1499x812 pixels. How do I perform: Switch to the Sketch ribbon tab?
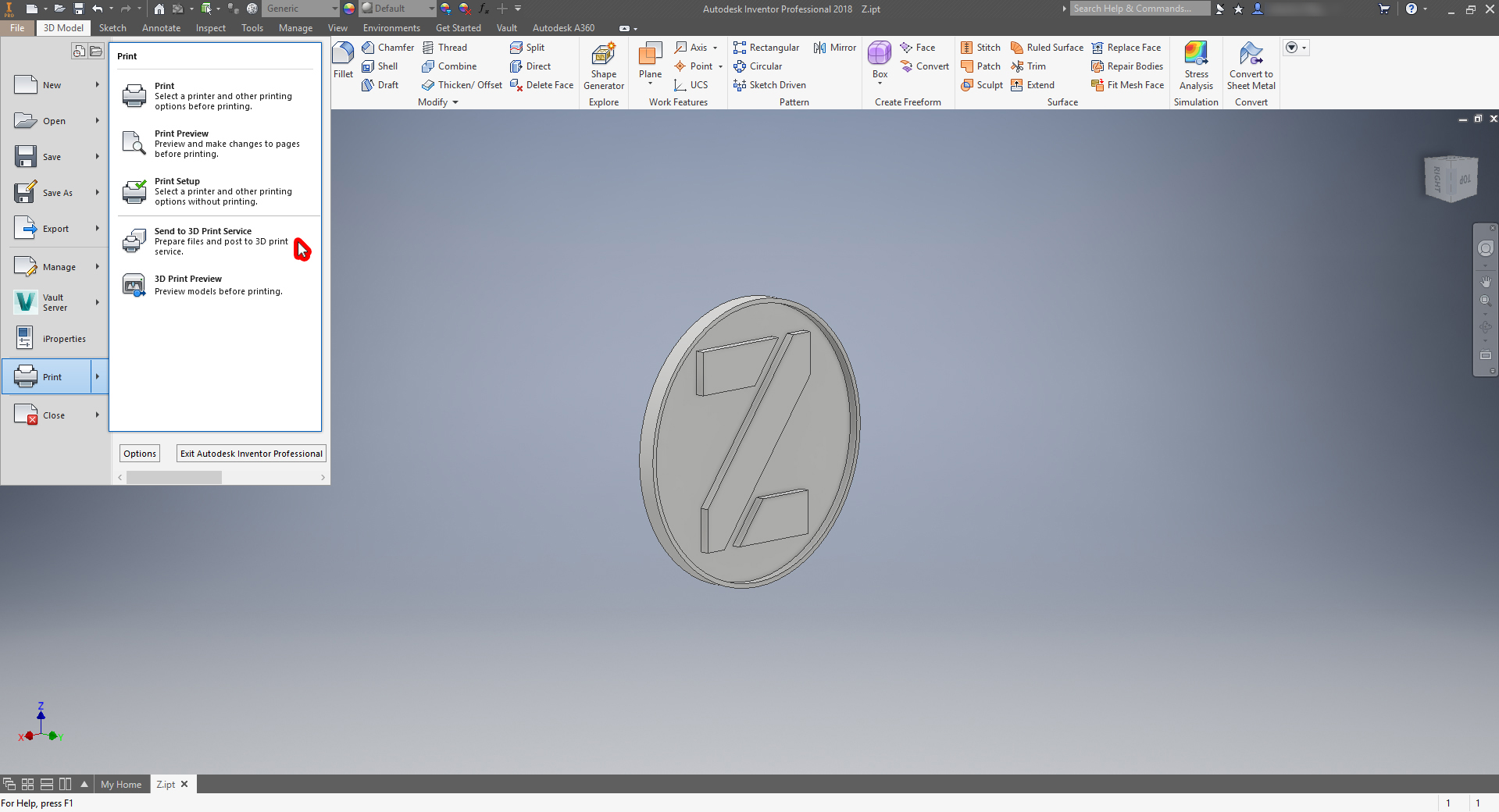click(x=112, y=28)
